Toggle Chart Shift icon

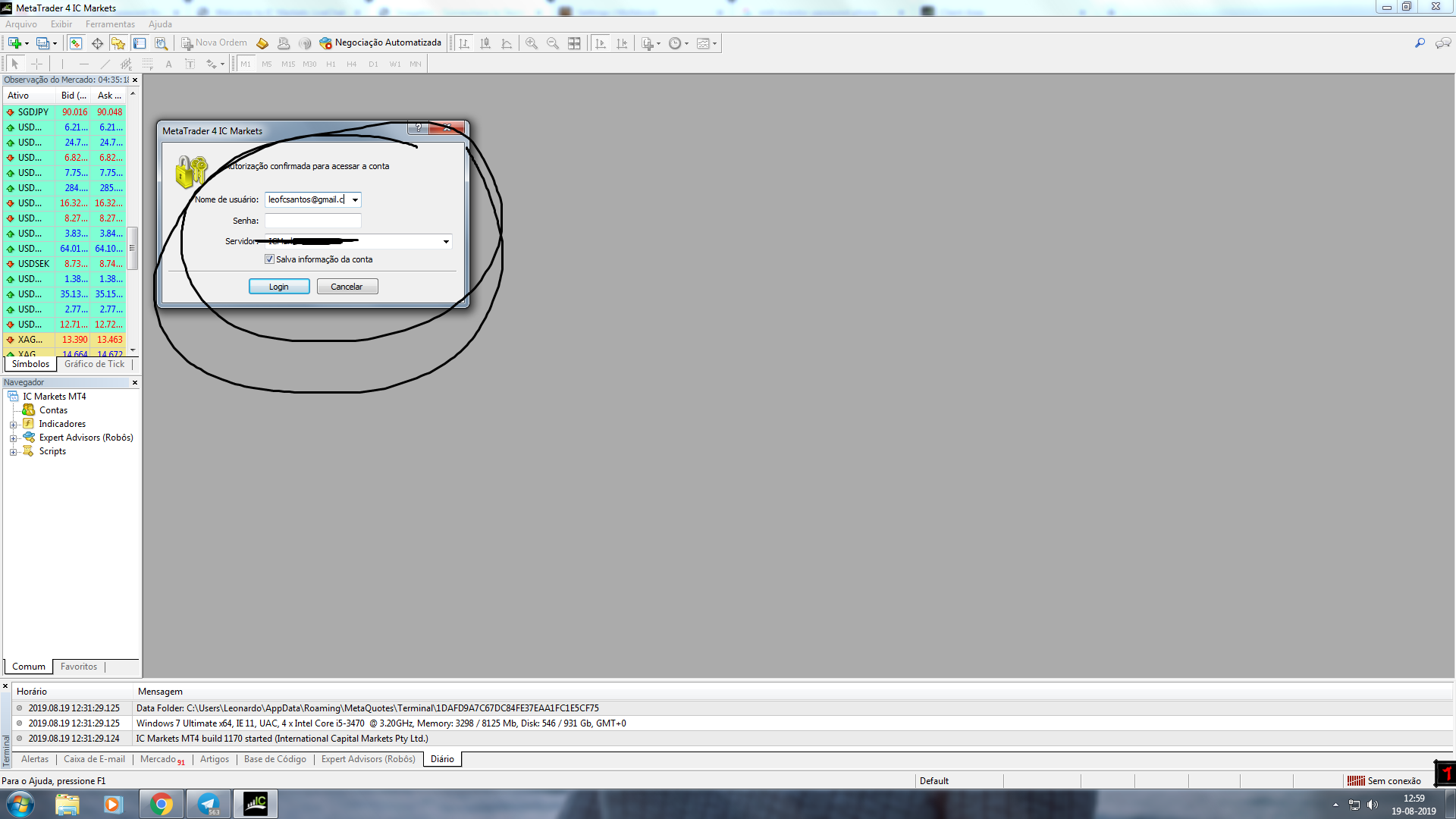click(x=622, y=43)
